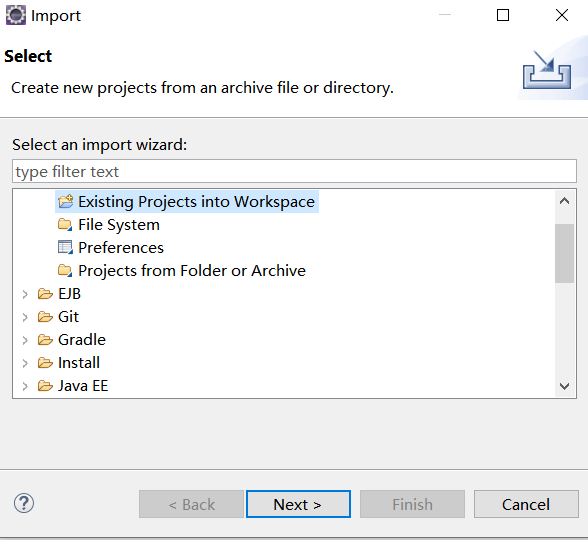Screen dimensions: 588x540
Task: Select the Java EE label
Action: coord(83,386)
